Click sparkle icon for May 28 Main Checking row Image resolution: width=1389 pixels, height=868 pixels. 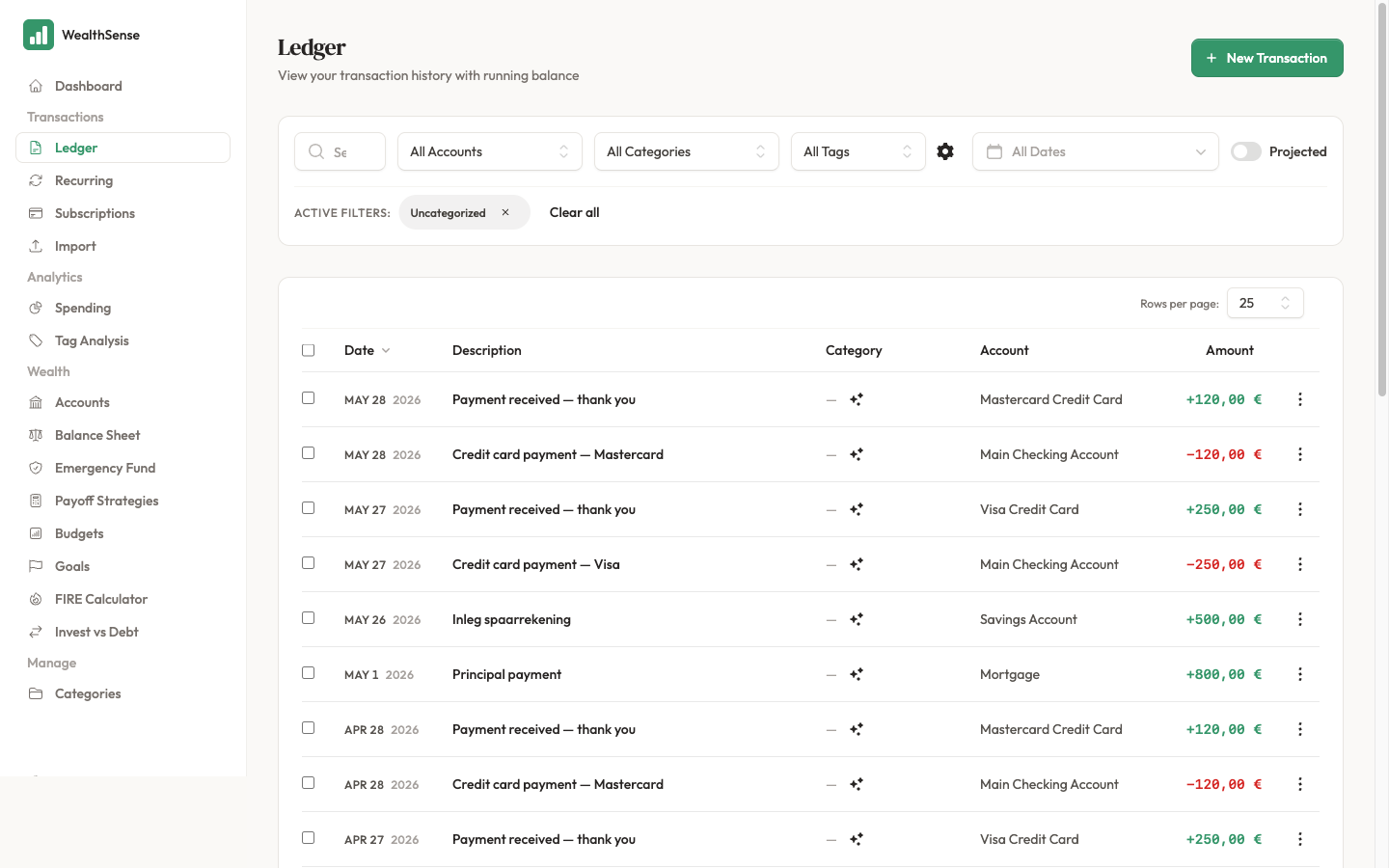click(857, 454)
